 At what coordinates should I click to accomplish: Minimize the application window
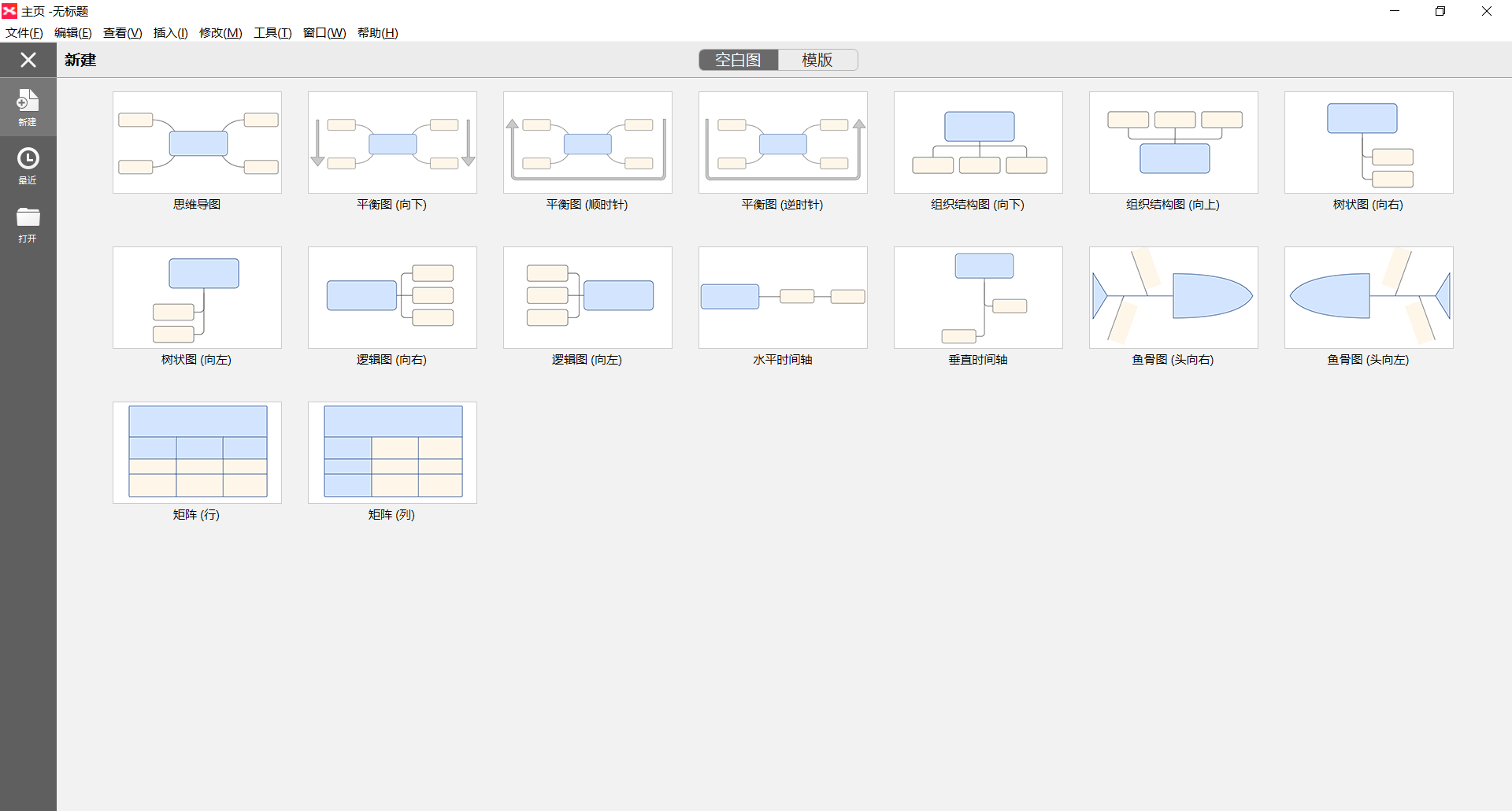pos(1395,11)
